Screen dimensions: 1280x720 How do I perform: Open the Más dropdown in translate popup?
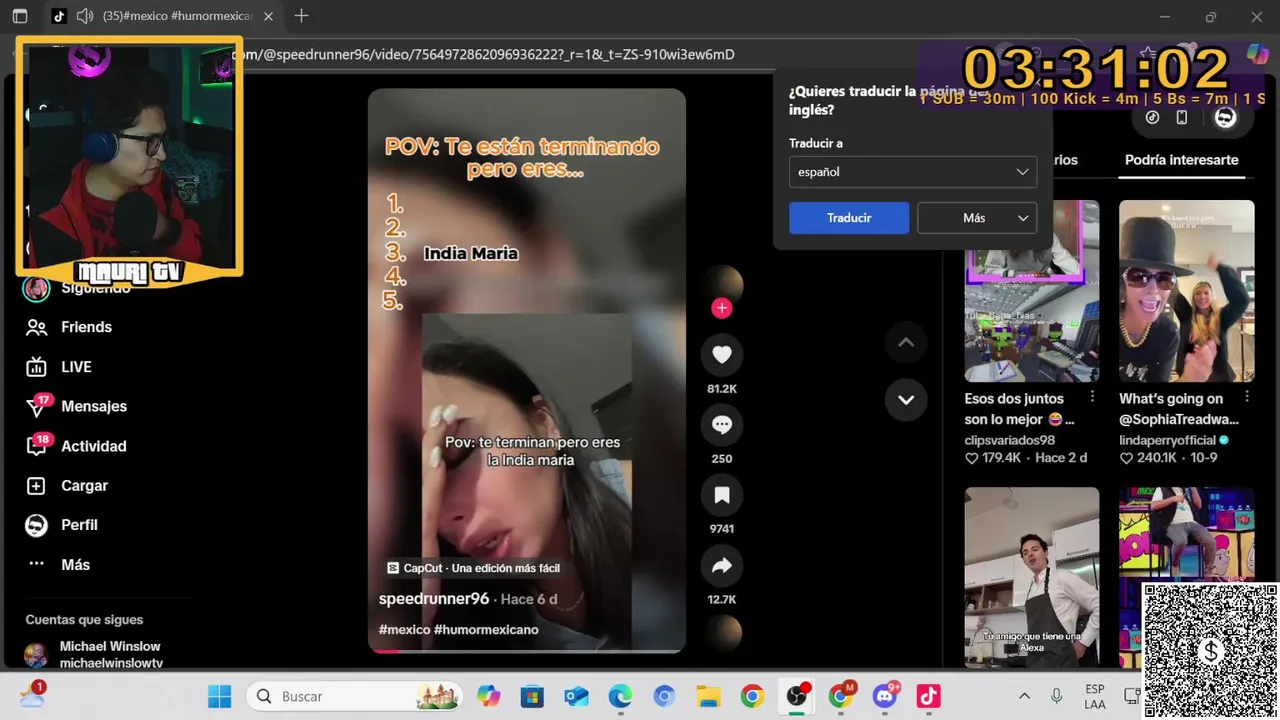pyautogui.click(x=976, y=218)
